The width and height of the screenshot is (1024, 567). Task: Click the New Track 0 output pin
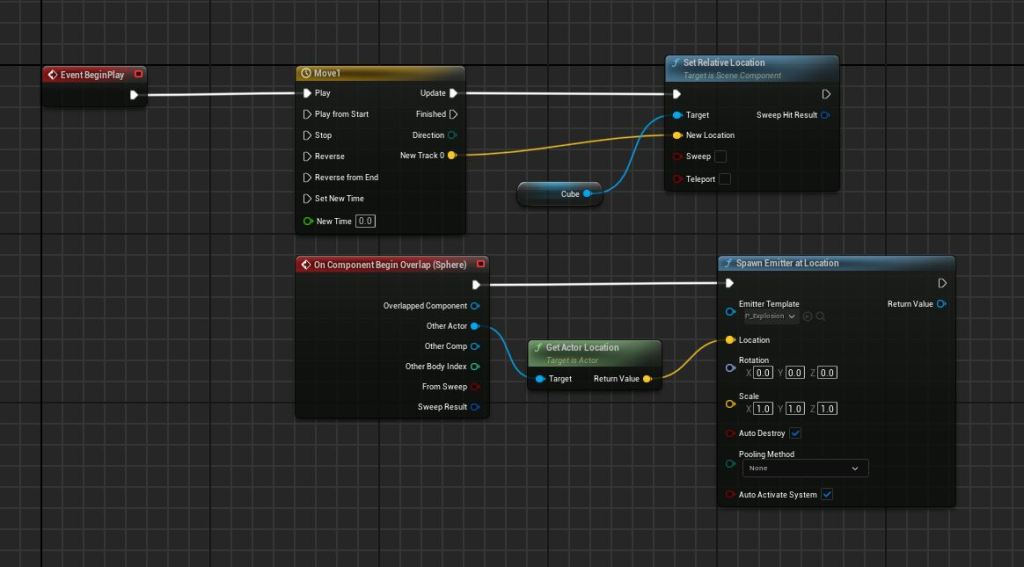pos(452,155)
